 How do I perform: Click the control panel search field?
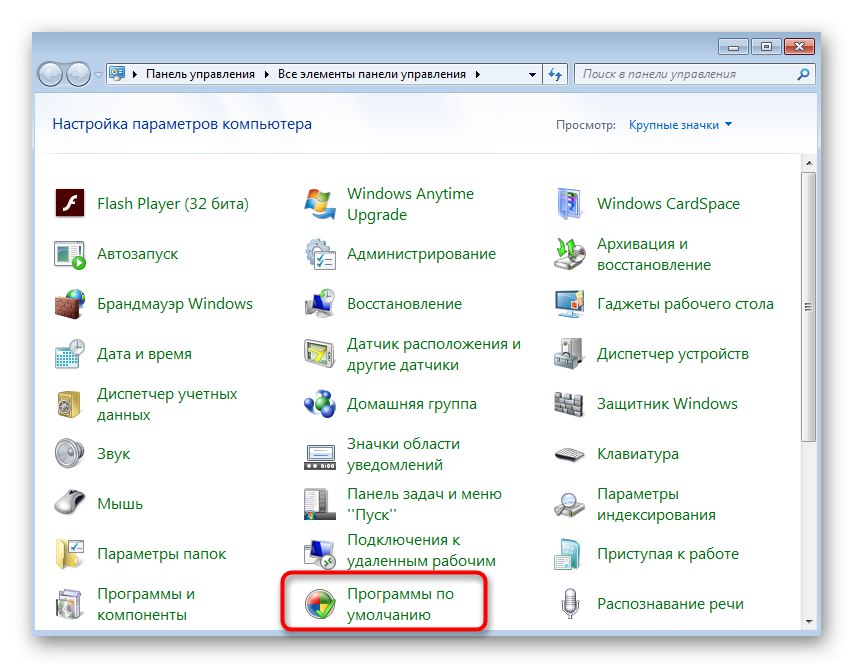[x=694, y=75]
